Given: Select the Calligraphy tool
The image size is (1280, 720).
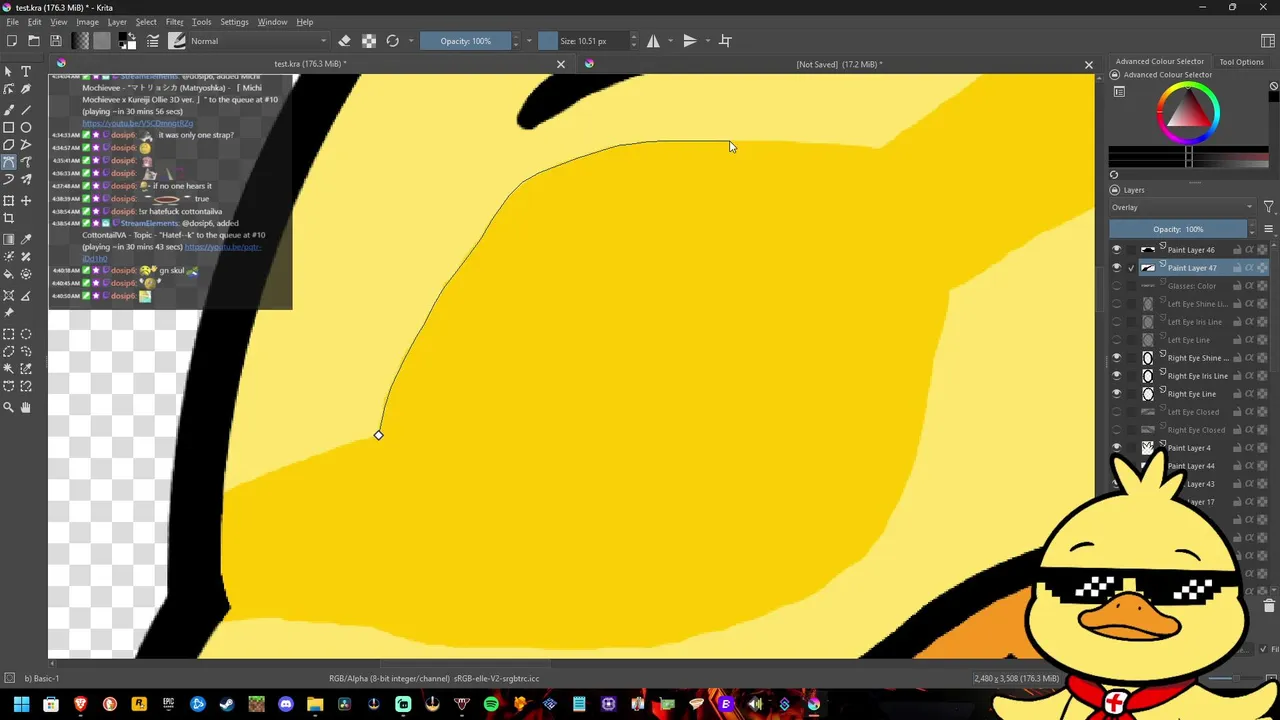Looking at the screenshot, I should click(x=26, y=90).
